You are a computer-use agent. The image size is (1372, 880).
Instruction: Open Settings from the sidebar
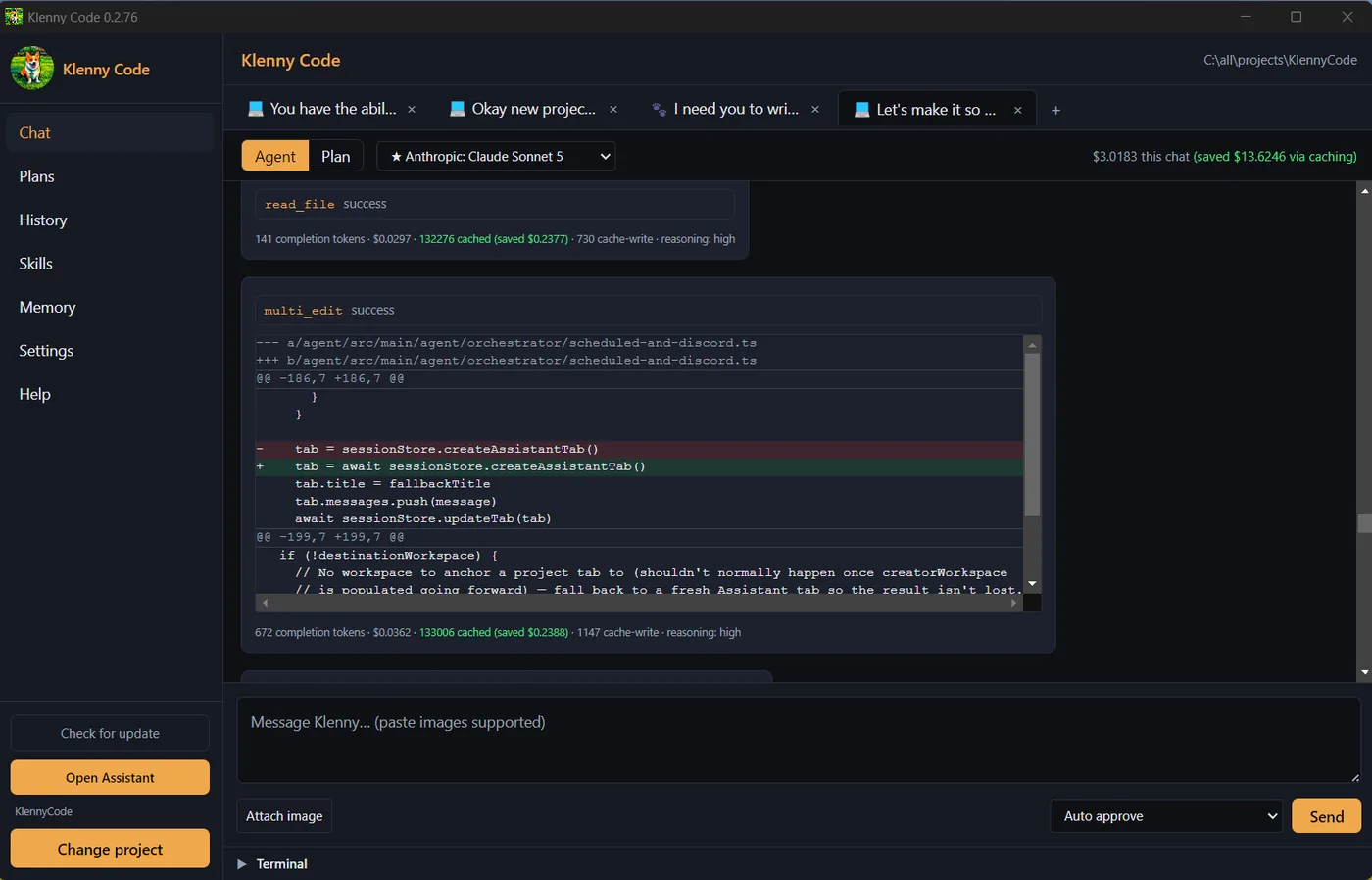tap(110, 351)
